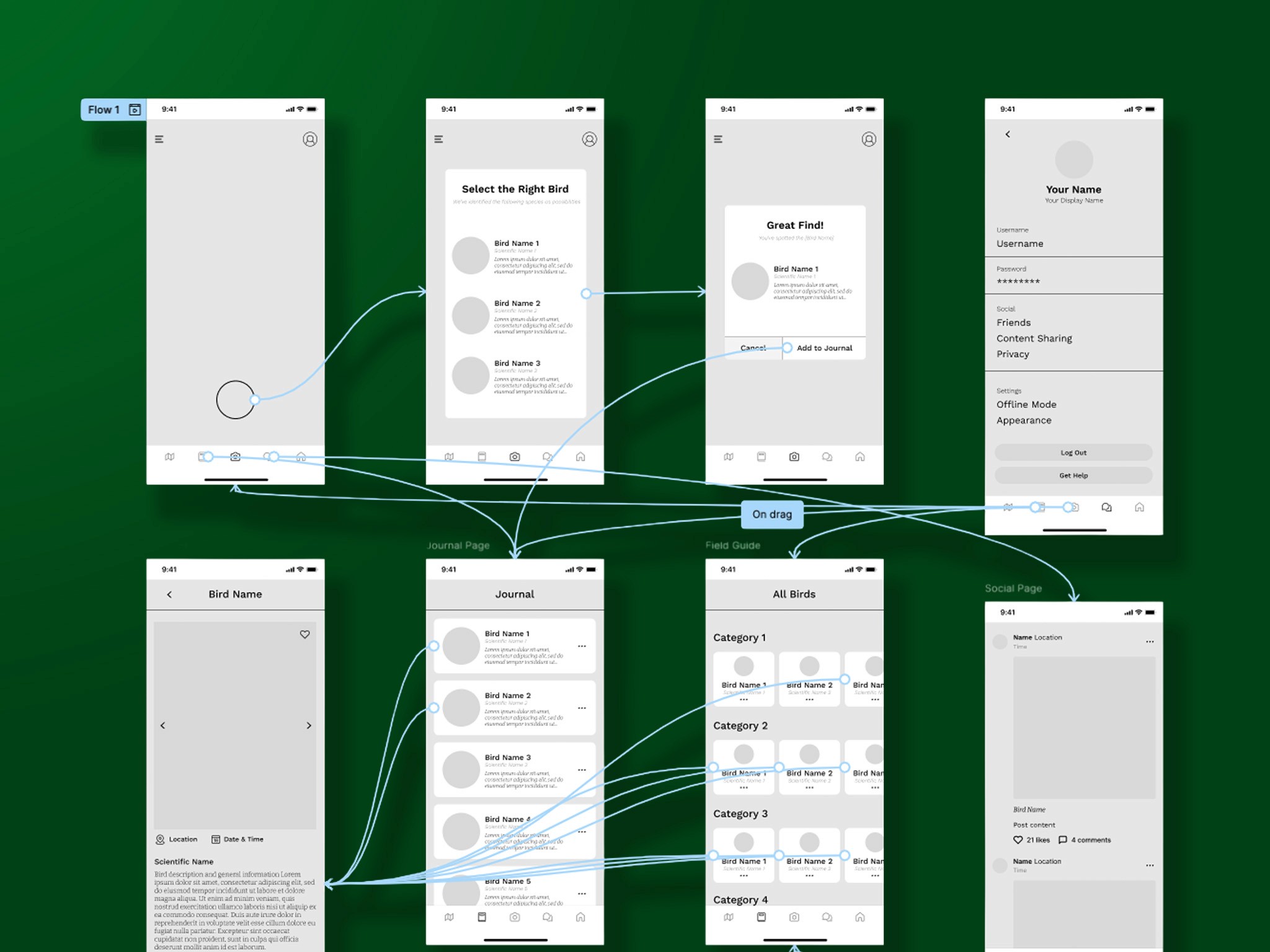Click back arrow on profile screen

1008,134
